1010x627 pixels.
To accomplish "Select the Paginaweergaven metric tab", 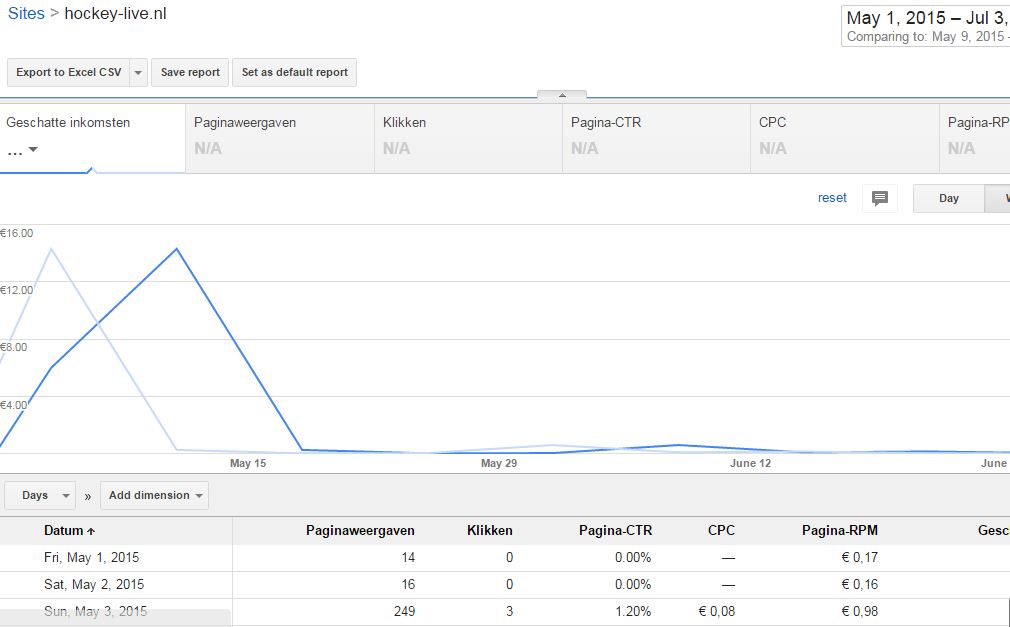I will point(280,138).
